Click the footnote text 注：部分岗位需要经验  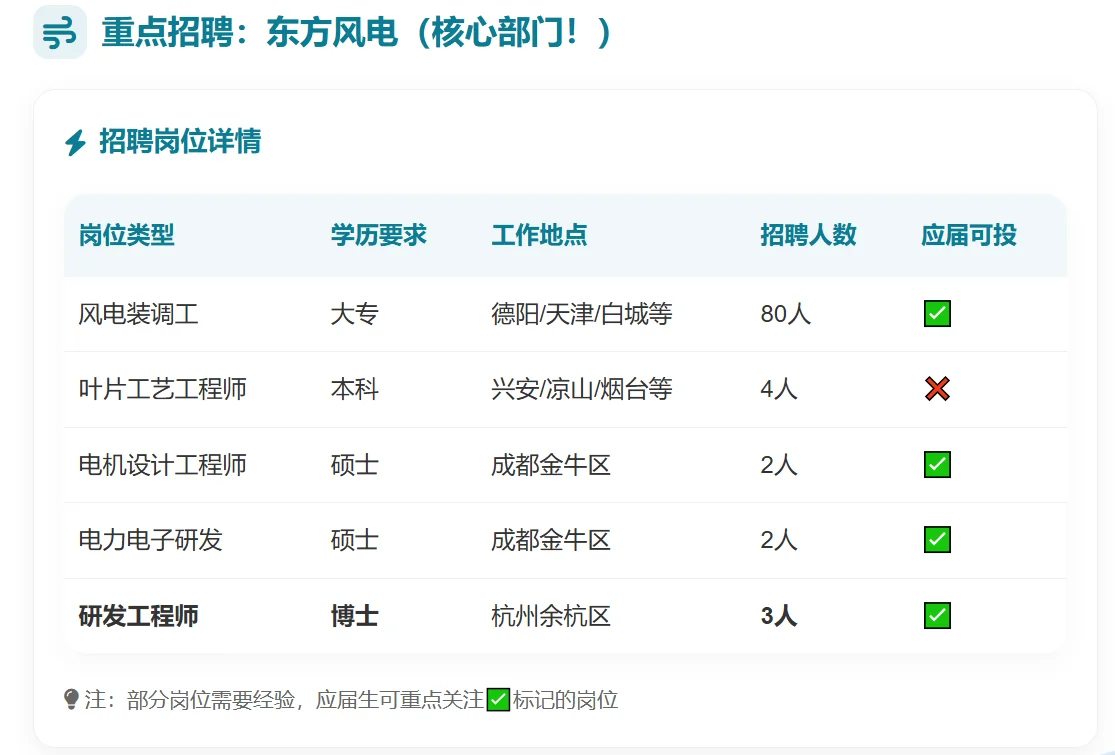pos(190,700)
